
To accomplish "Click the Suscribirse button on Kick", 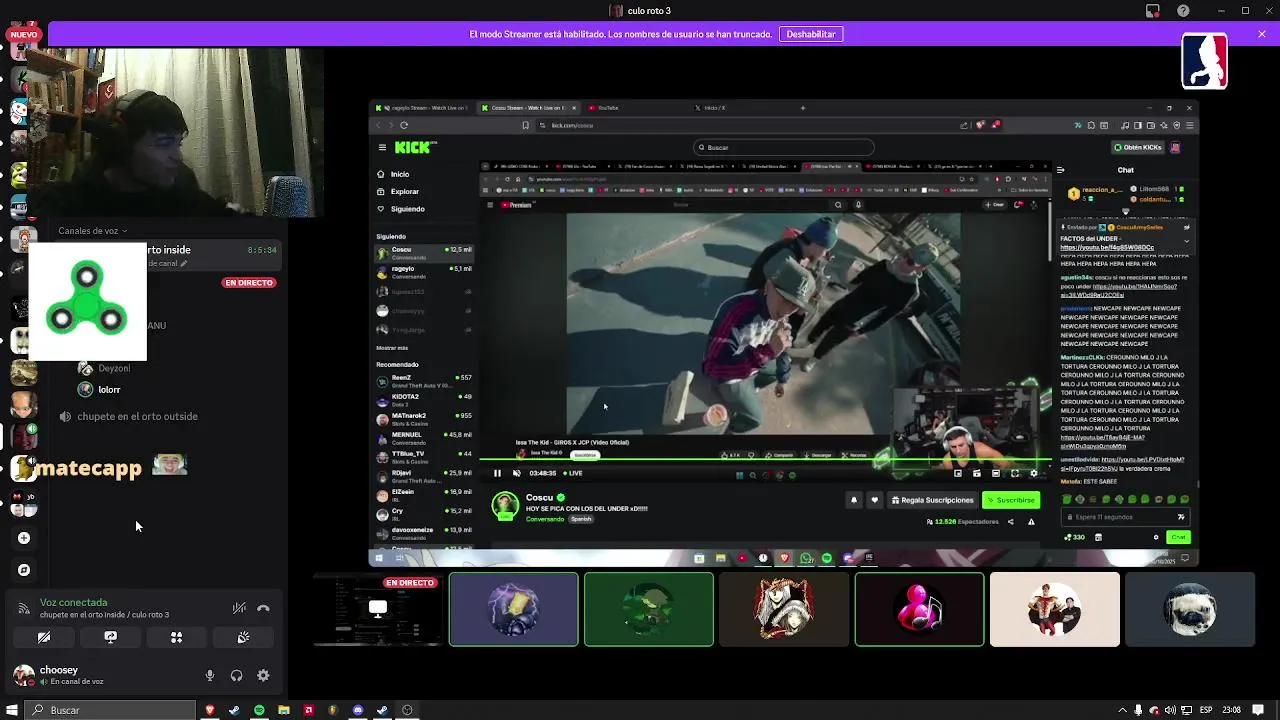I will coord(1011,500).
